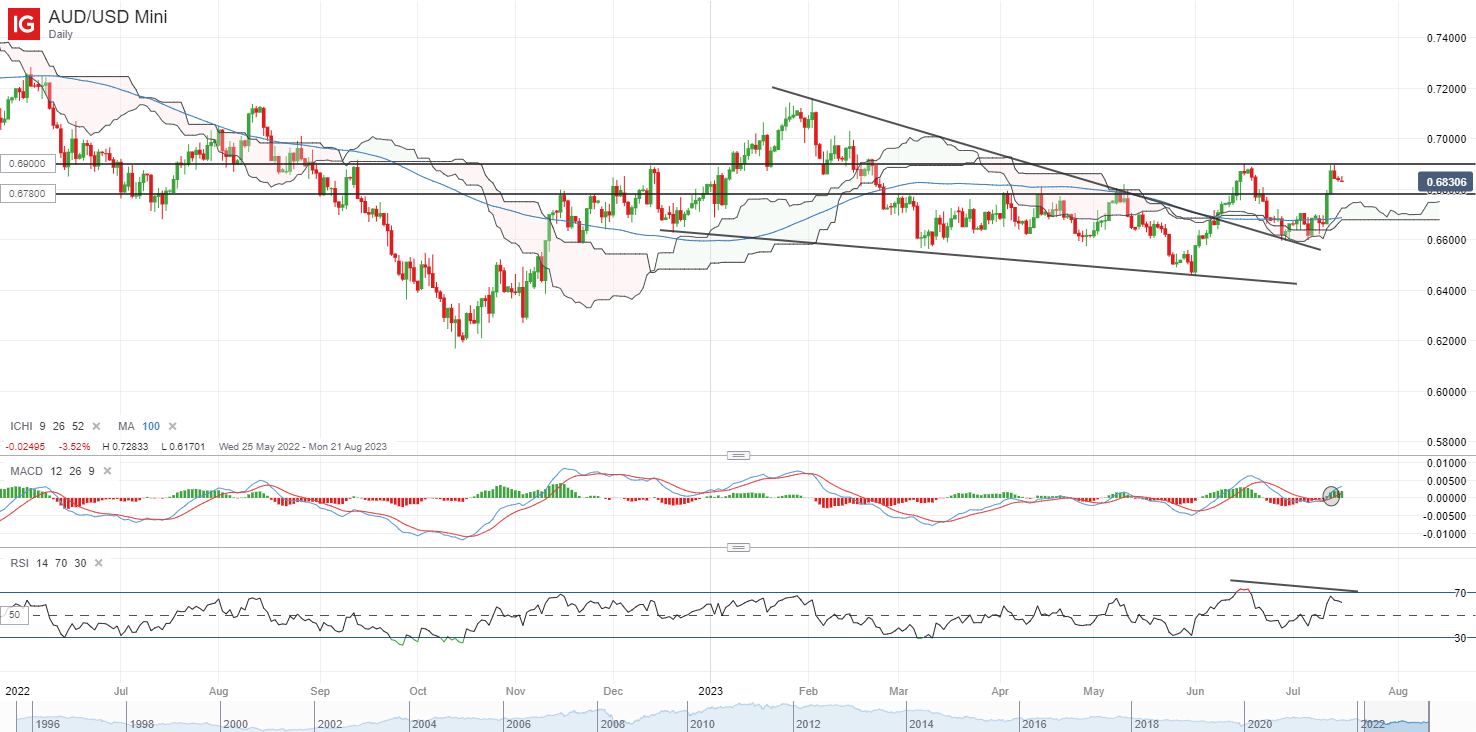Open the MACD indicator settings label
Screen dimensions: 1476x732
26,471
